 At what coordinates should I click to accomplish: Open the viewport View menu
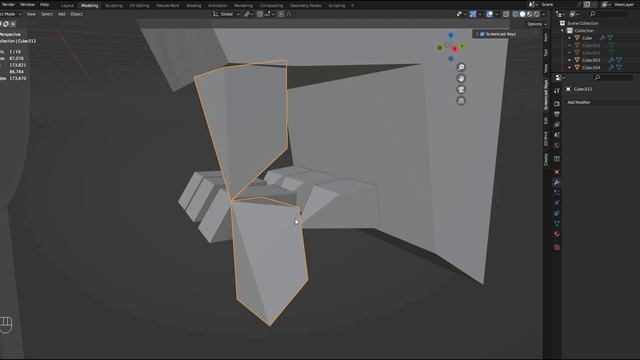click(x=31, y=14)
